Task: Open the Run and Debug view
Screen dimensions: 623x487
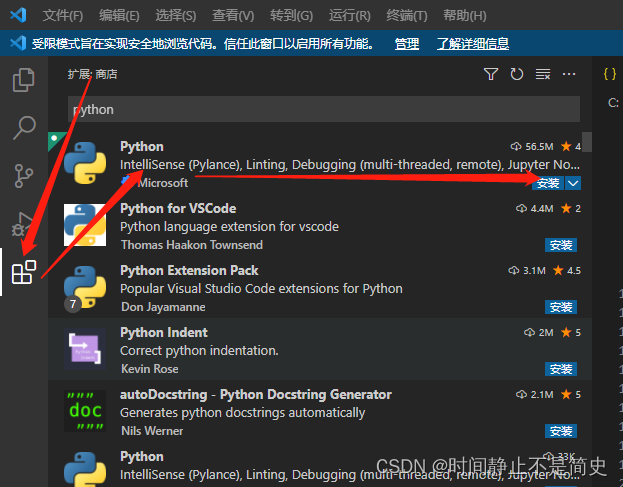Action: tap(22, 224)
